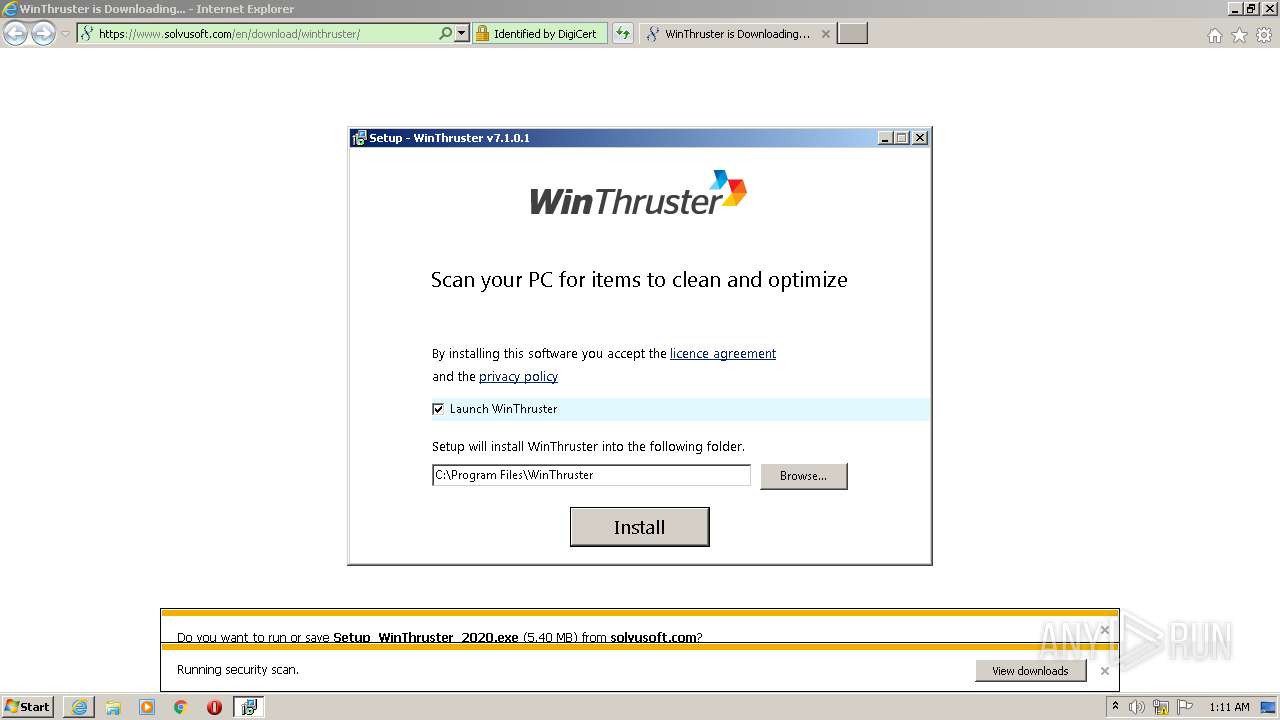Click the security lock icon
This screenshot has height=720, width=1280.
click(481, 34)
